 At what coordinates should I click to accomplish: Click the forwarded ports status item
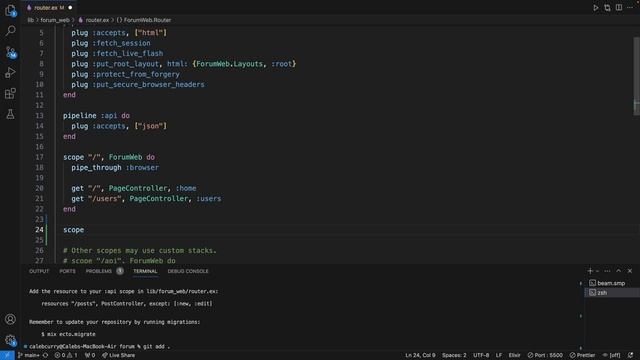click(90, 355)
